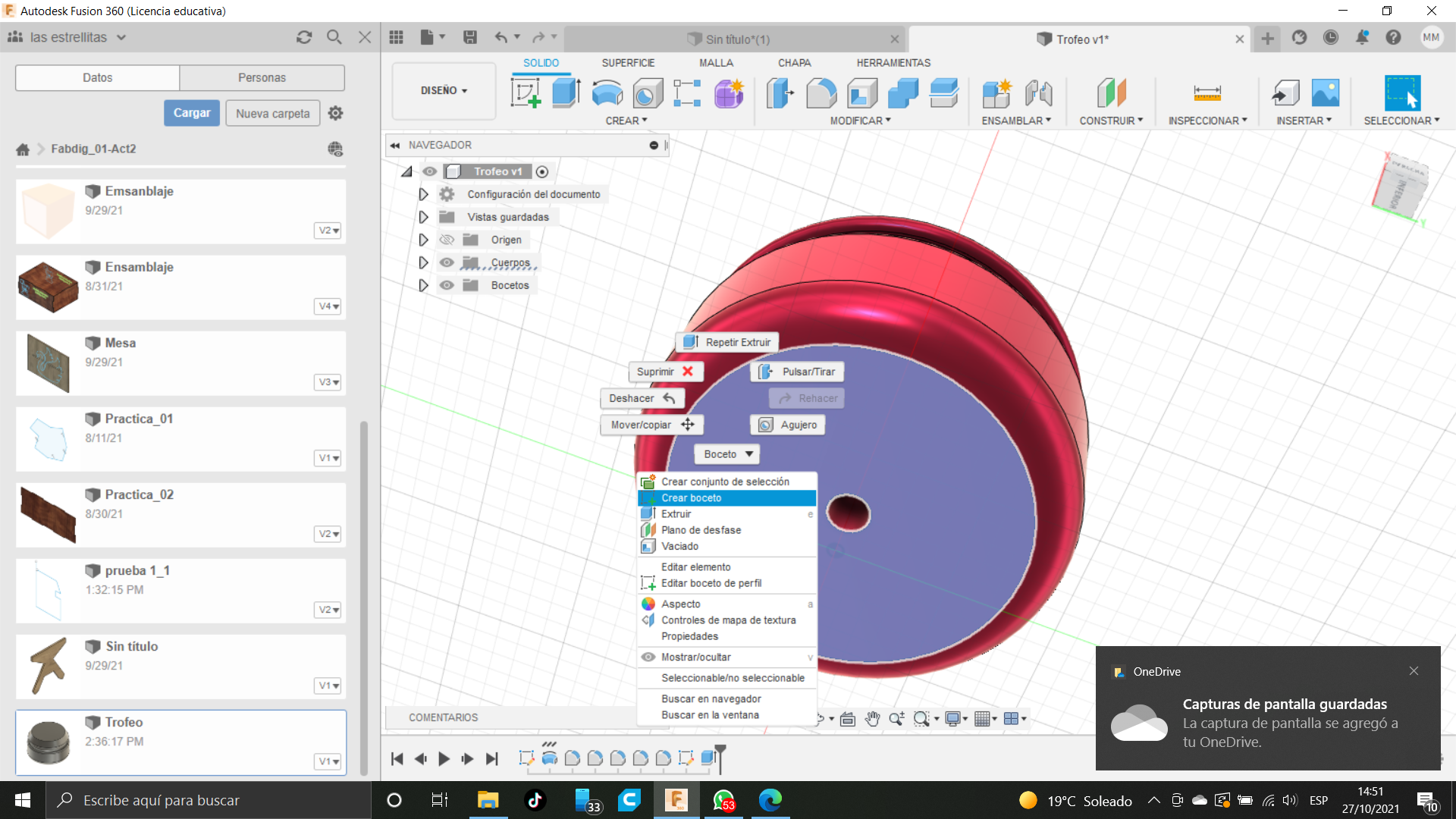Choose the Offset Plane construct icon
The width and height of the screenshot is (1456, 819).
pos(1111,93)
